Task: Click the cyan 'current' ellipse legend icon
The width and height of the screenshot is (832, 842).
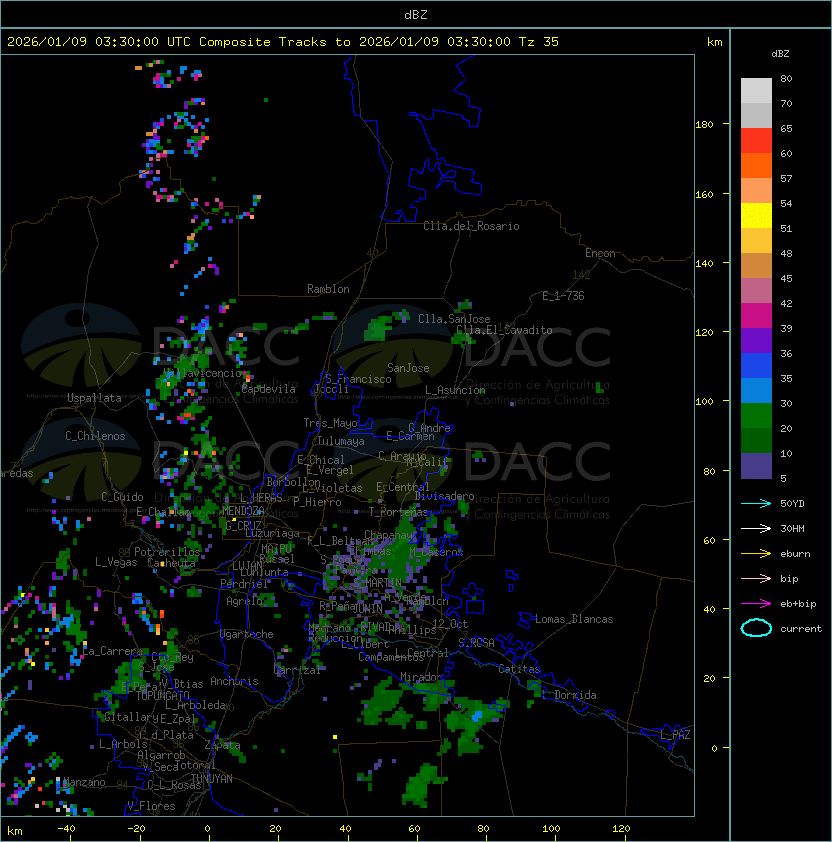Action: (756, 628)
